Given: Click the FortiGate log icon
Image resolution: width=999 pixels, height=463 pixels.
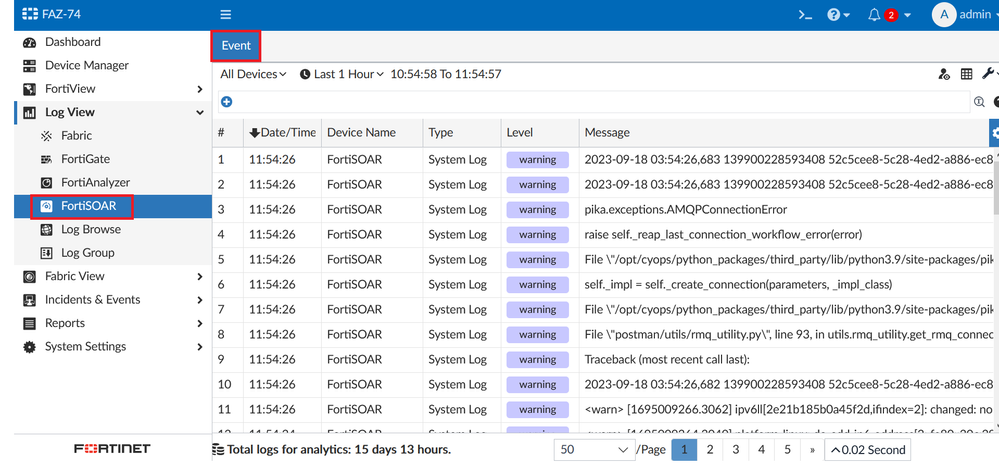Looking at the screenshot, I should [x=47, y=159].
